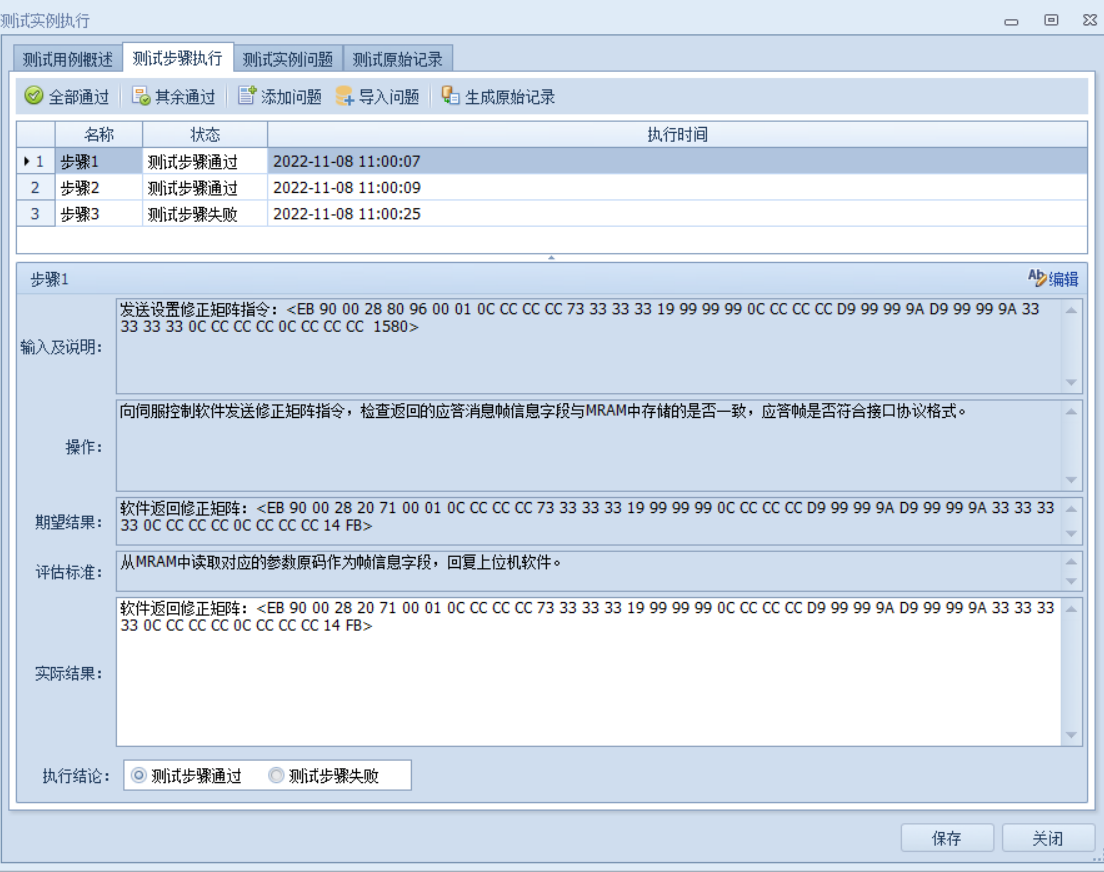Click the time cell 2022-11-08 11:00:25
The height and width of the screenshot is (872, 1104).
pos(677,213)
